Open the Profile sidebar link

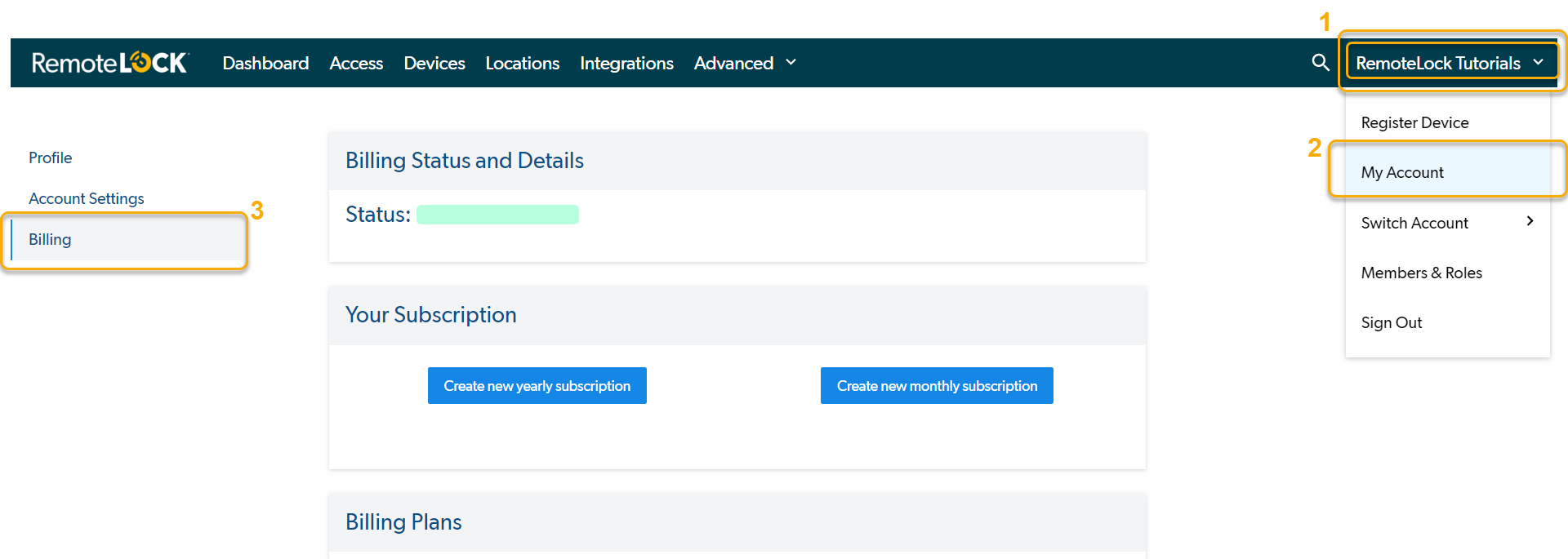point(51,157)
